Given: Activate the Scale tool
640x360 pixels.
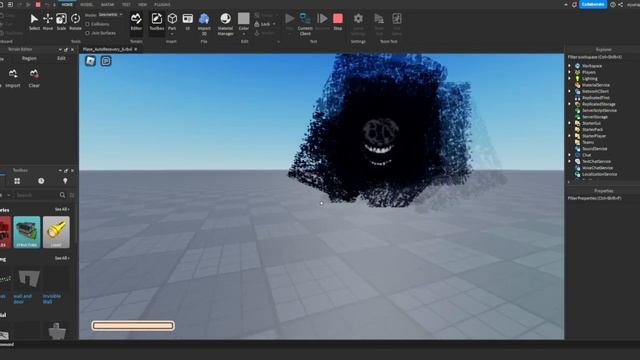Looking at the screenshot, I should [x=61, y=22].
